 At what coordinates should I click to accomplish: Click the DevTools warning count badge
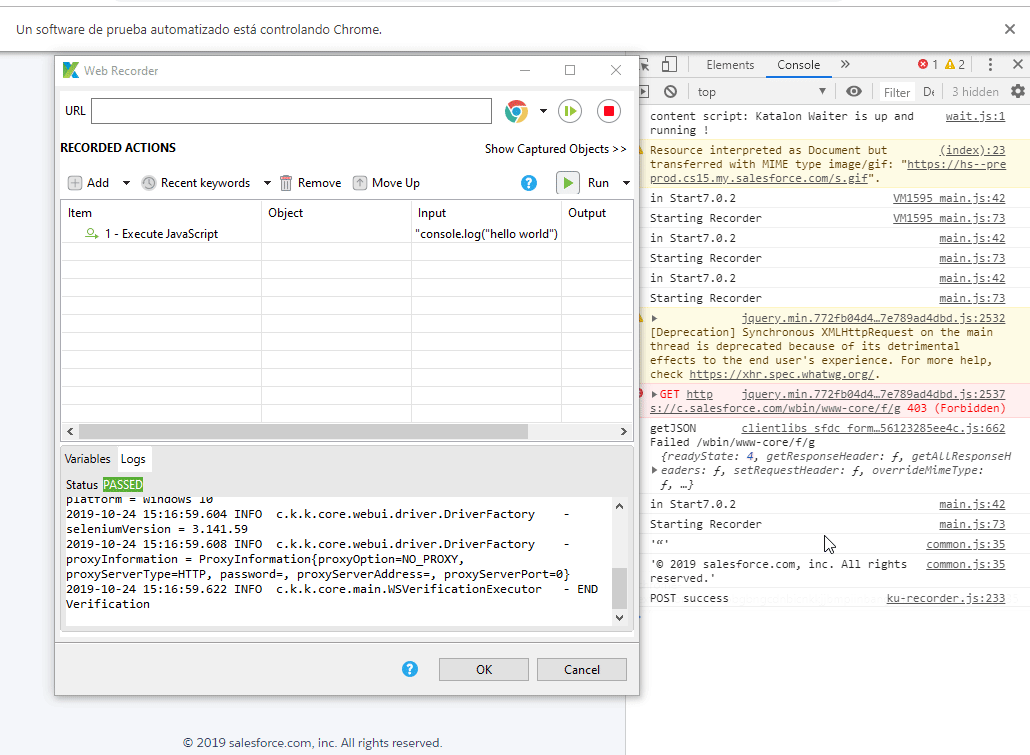pos(954,64)
